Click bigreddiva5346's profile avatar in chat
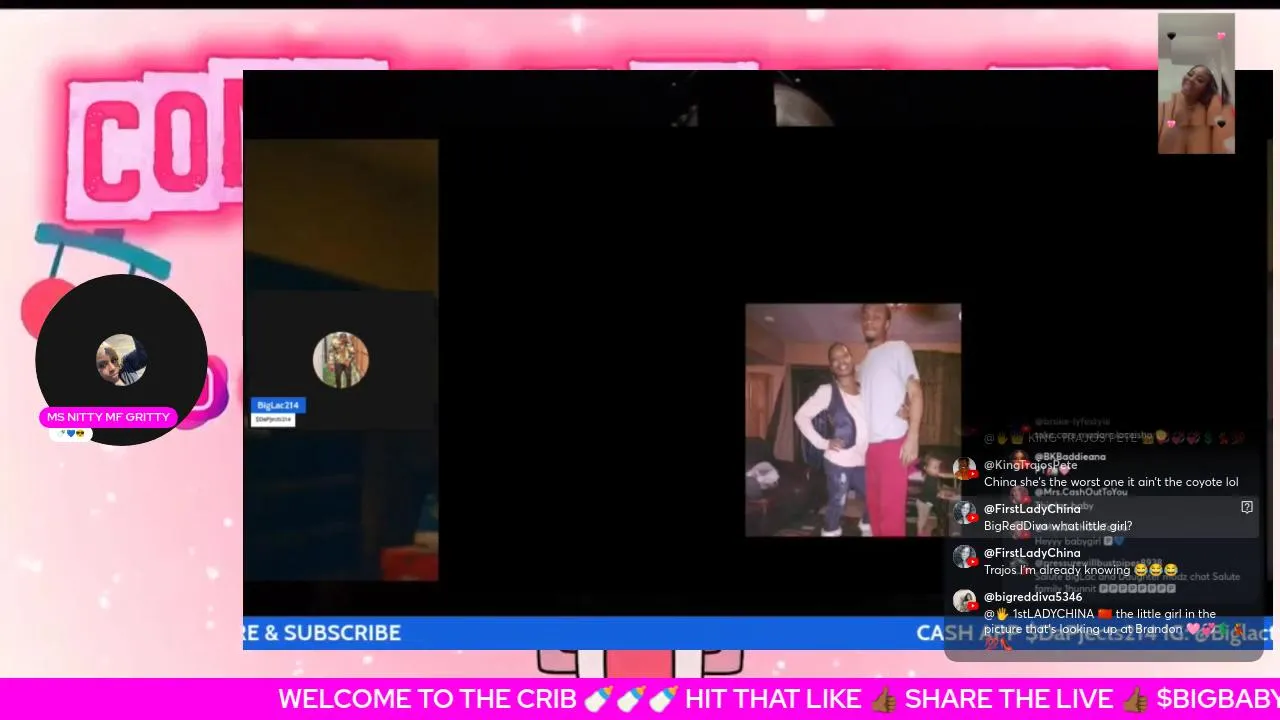1280x720 pixels. (964, 601)
